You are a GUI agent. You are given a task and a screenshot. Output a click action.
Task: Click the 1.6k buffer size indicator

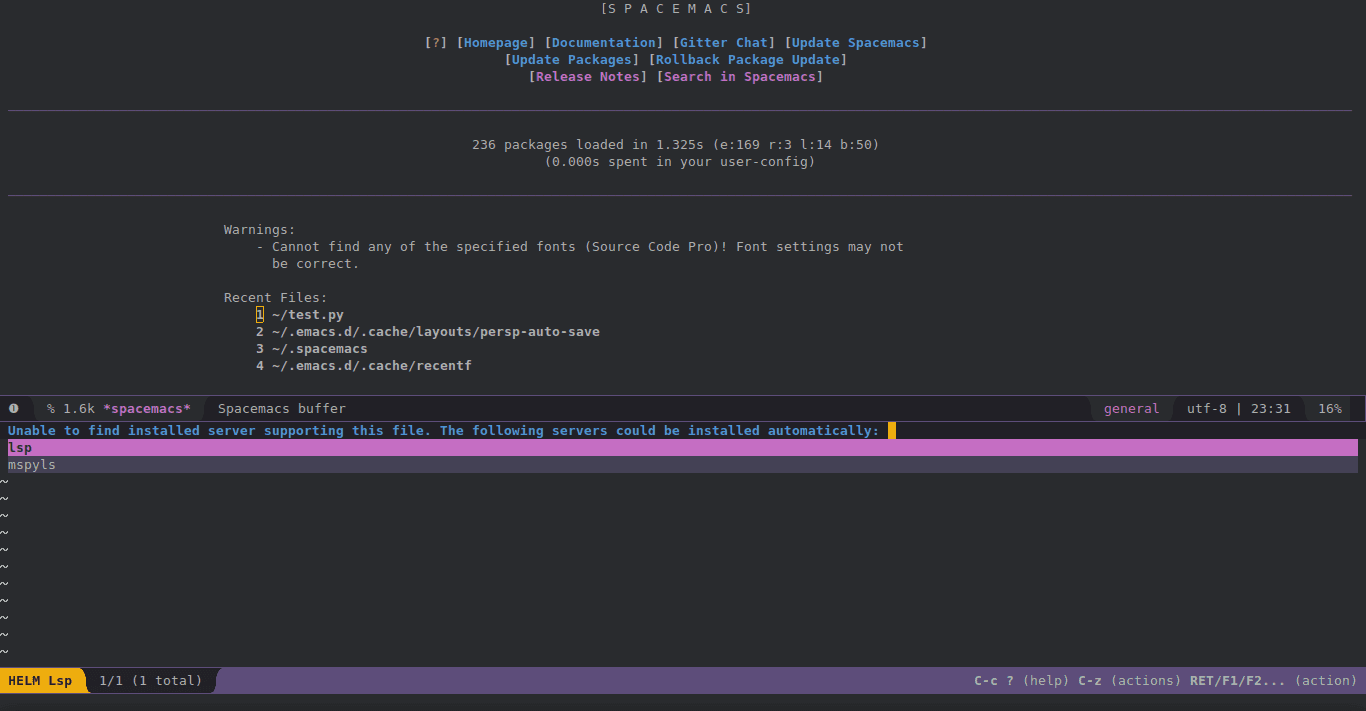click(79, 409)
